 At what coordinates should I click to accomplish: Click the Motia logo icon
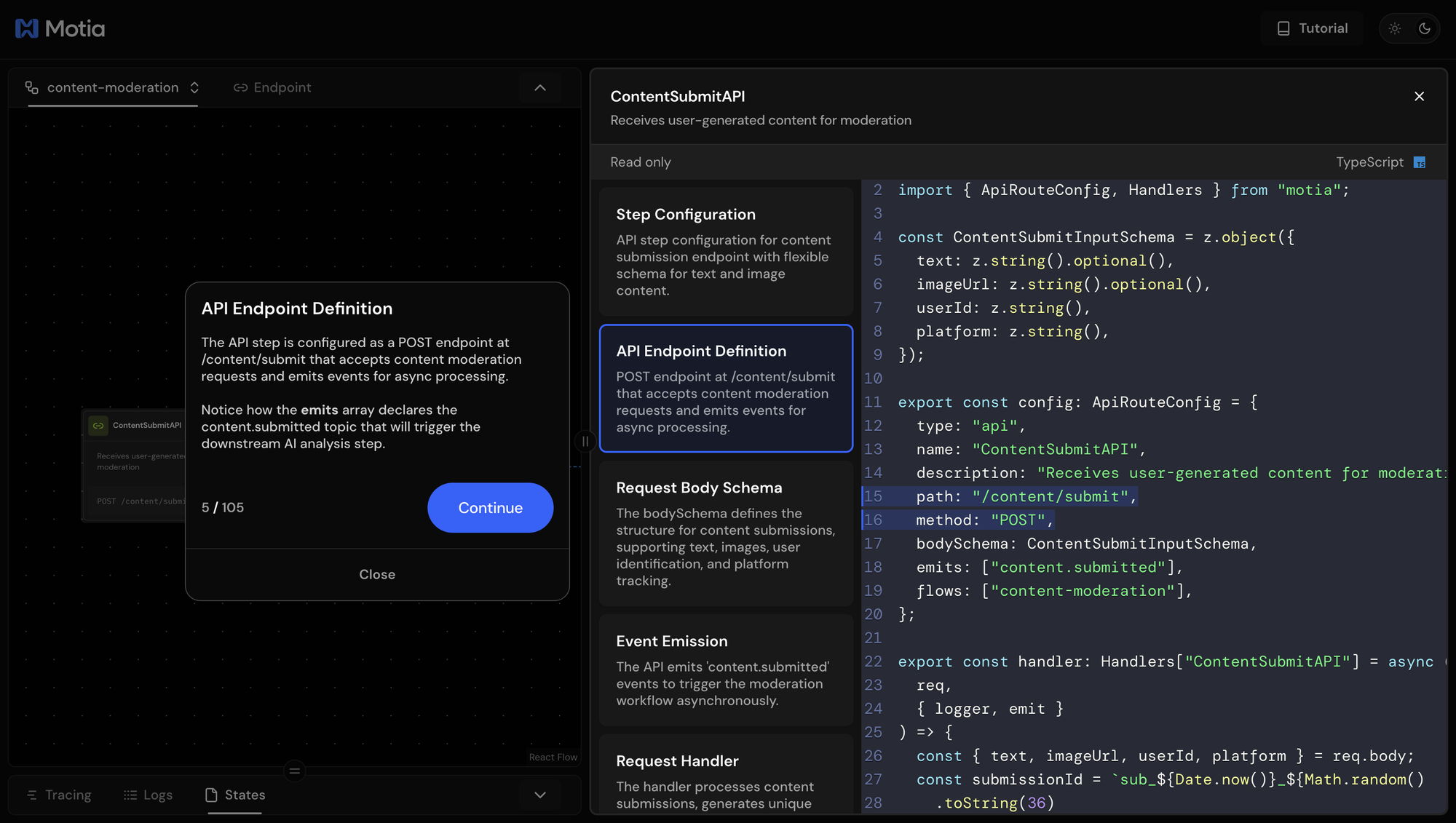[x=27, y=28]
